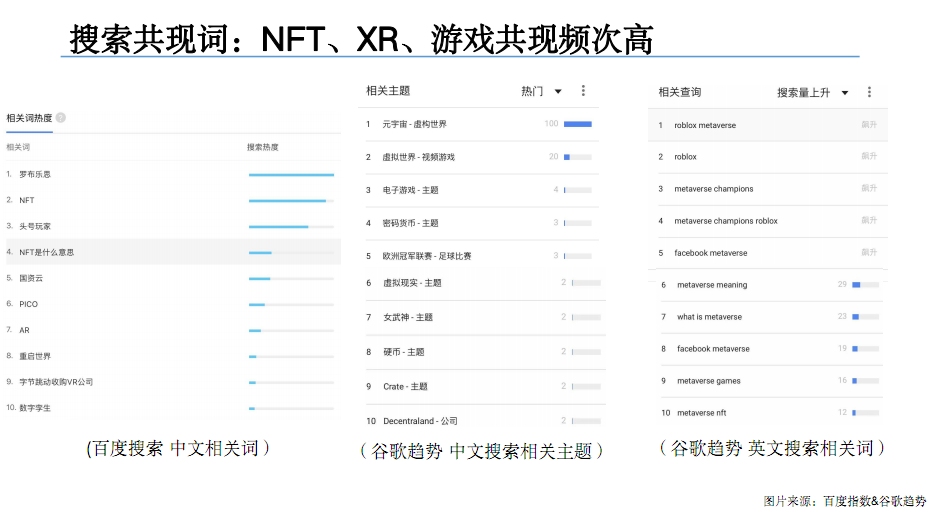Viewport: 937px width, 515px height.
Task: Select the NFT是什么意思 row
Action: pyautogui.click(x=47, y=252)
